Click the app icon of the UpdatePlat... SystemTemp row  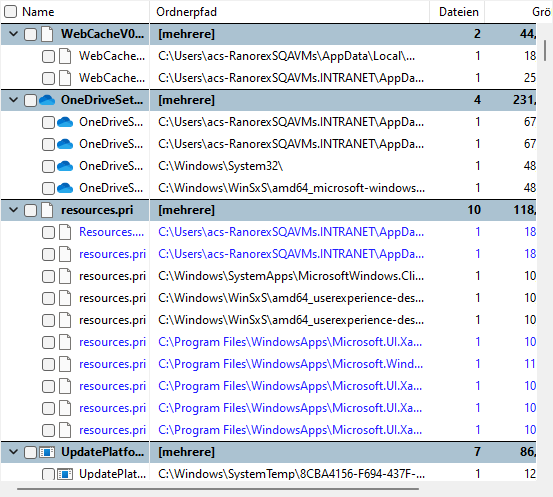pyautogui.click(x=65, y=474)
